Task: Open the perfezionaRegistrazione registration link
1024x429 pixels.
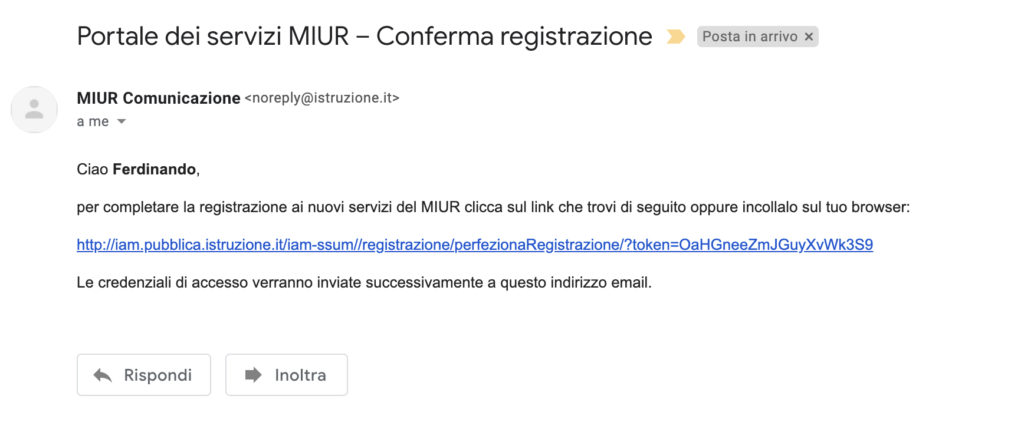Action: (475, 245)
